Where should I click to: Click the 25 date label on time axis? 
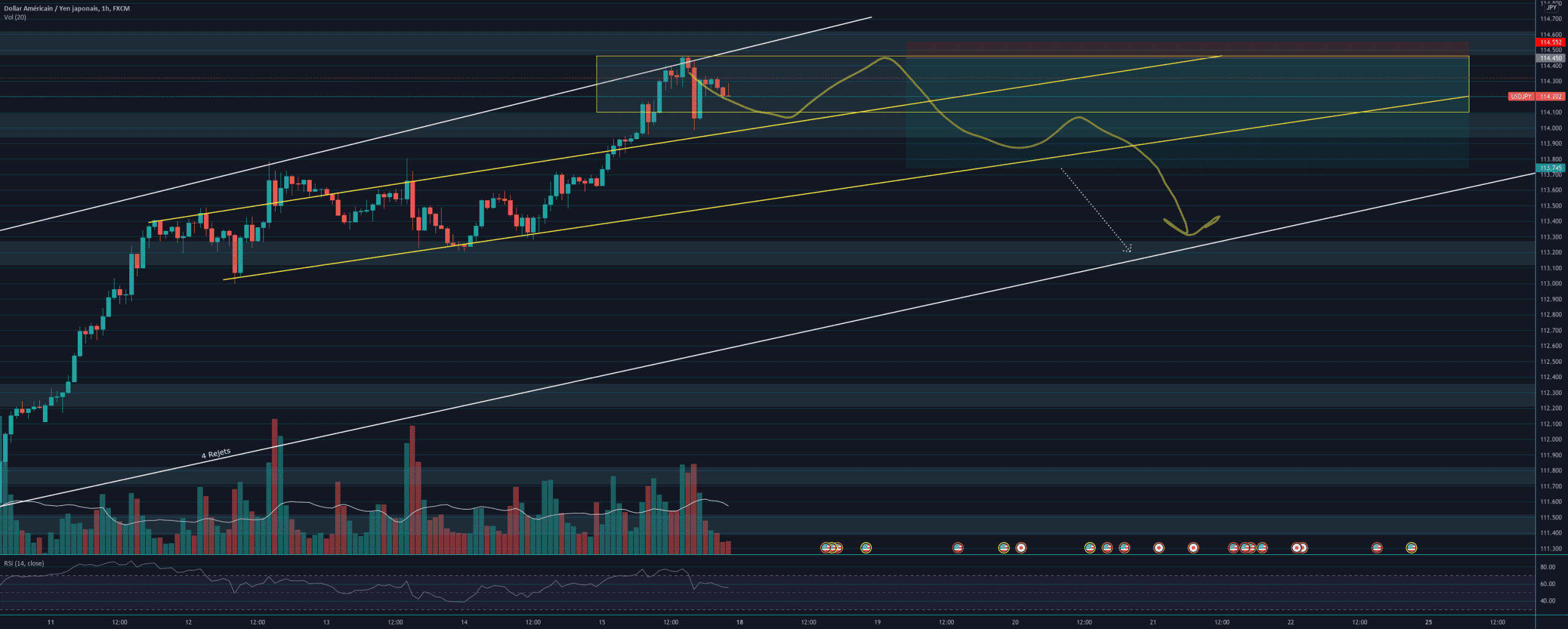(1428, 622)
